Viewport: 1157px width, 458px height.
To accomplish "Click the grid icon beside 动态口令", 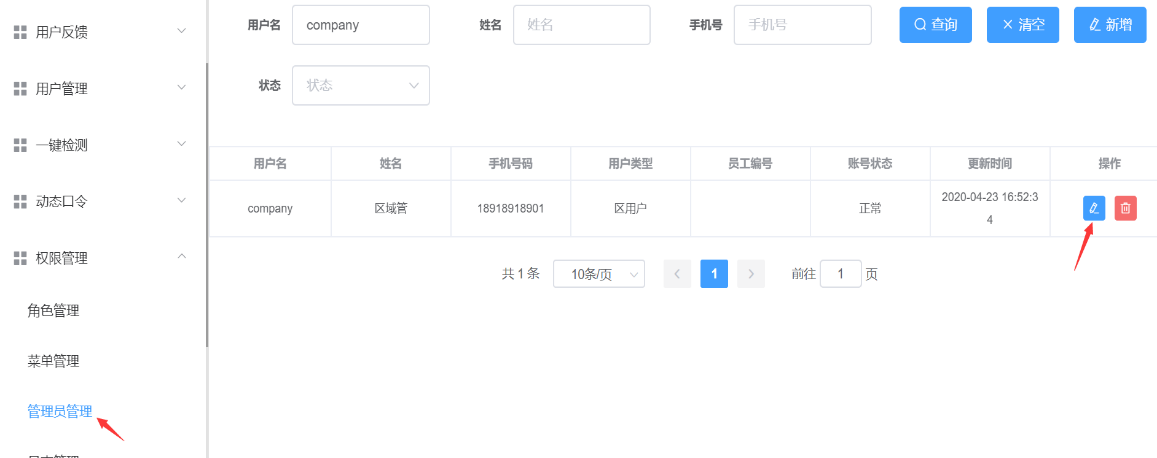I will 20,201.
